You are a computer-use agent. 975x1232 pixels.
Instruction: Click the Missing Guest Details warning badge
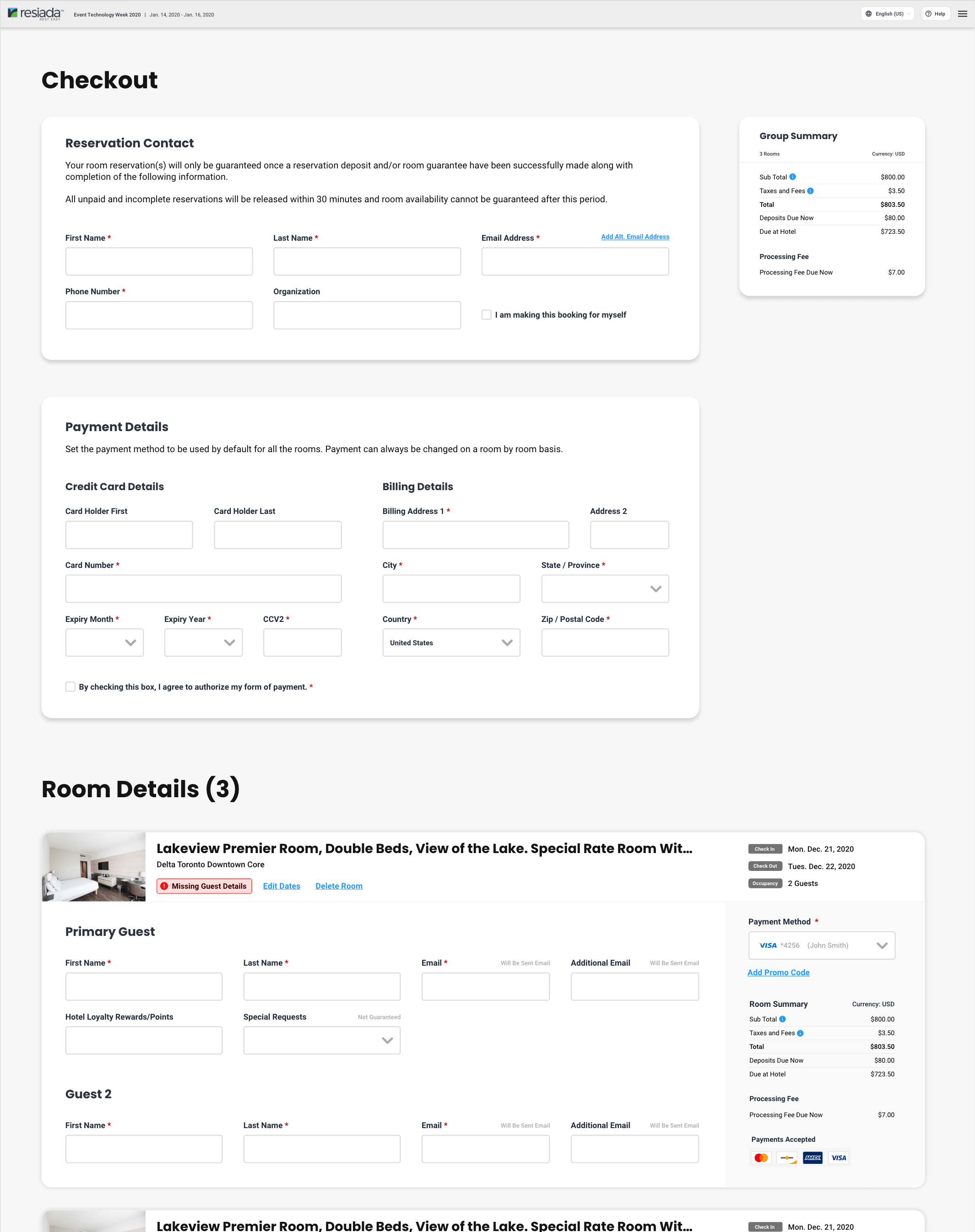(x=204, y=886)
